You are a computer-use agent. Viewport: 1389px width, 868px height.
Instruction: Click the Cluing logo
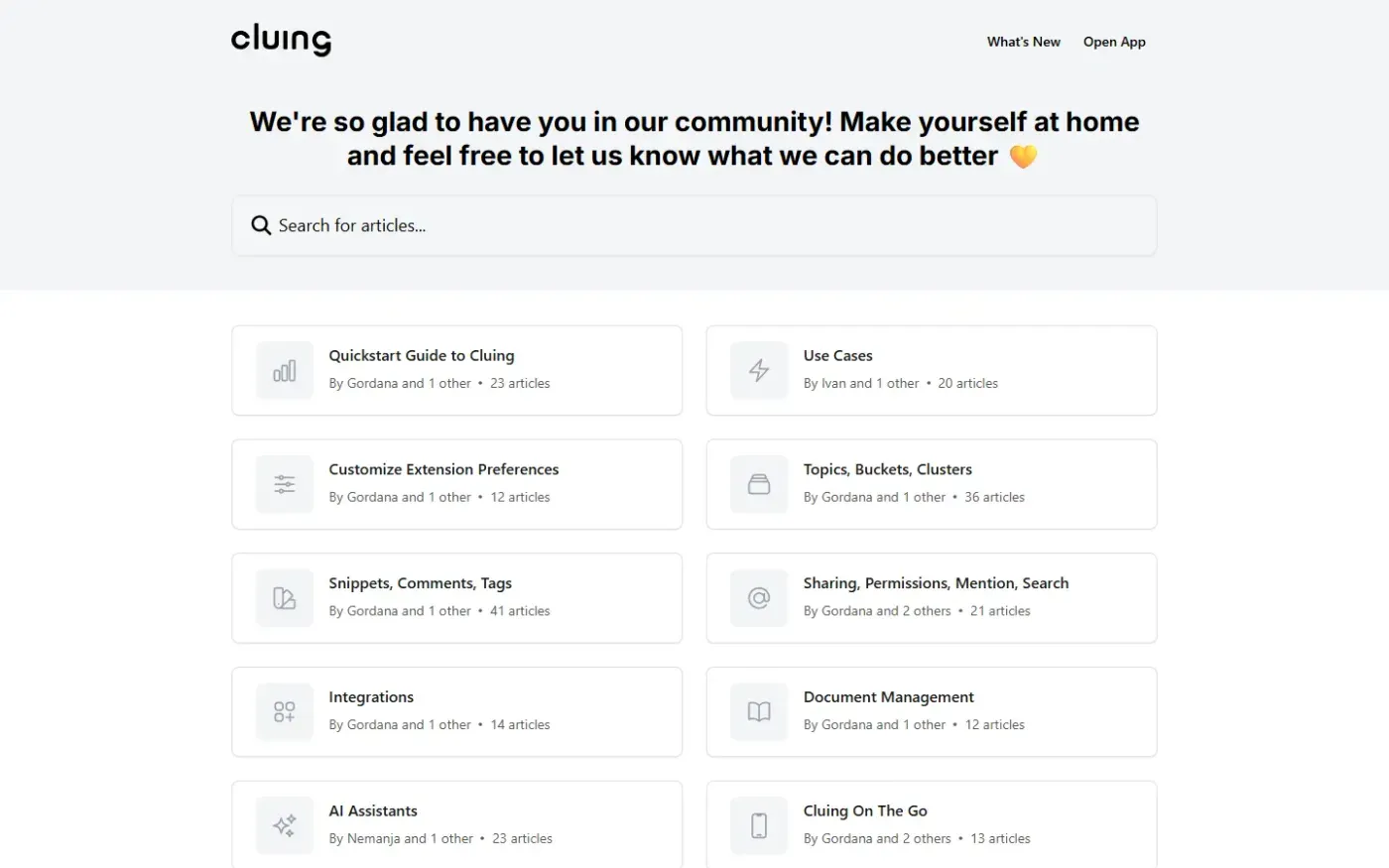281,41
